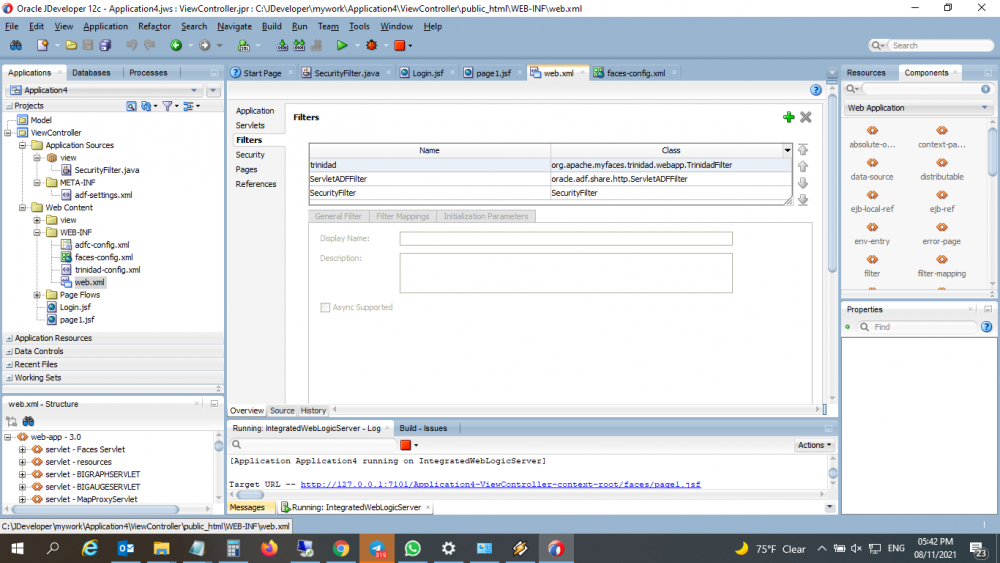Select Login.jsf in project tree
Screen dimensions: 1000x563
pyautogui.click(x=75, y=307)
